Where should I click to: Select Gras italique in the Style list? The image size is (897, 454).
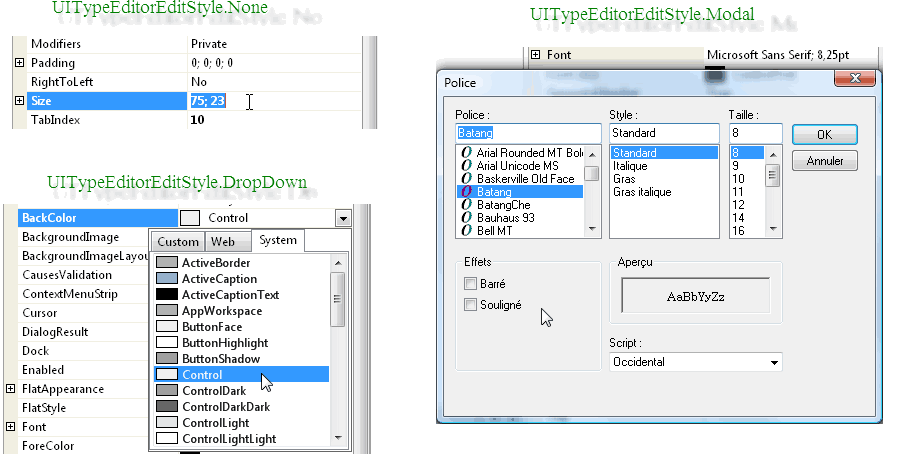642,192
